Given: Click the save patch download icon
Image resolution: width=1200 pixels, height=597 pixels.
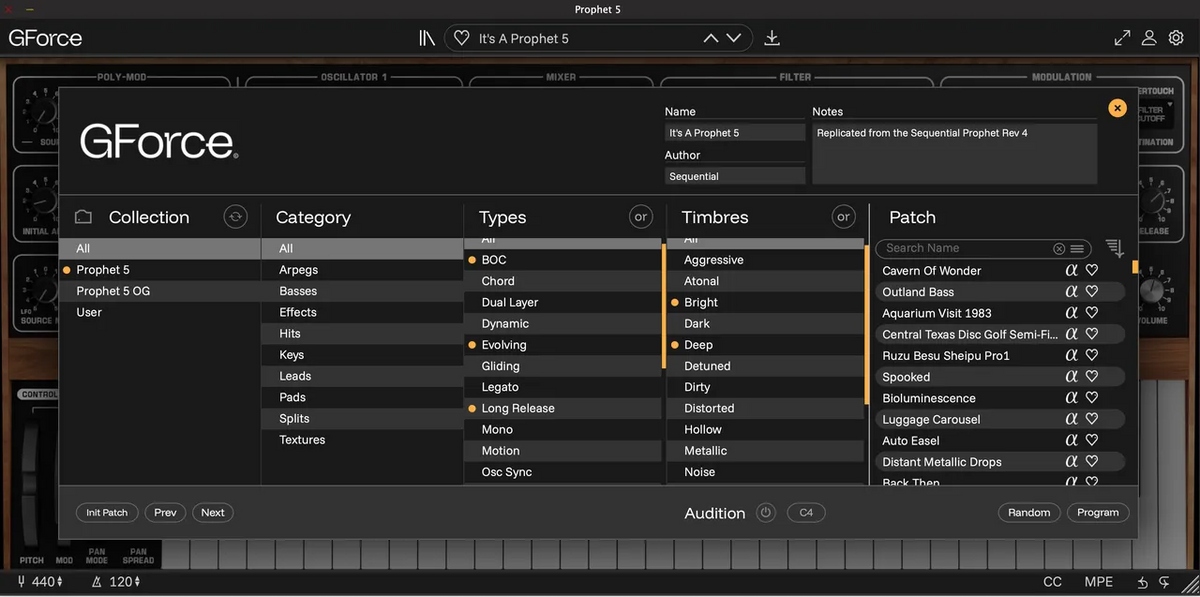Looking at the screenshot, I should click(x=772, y=38).
